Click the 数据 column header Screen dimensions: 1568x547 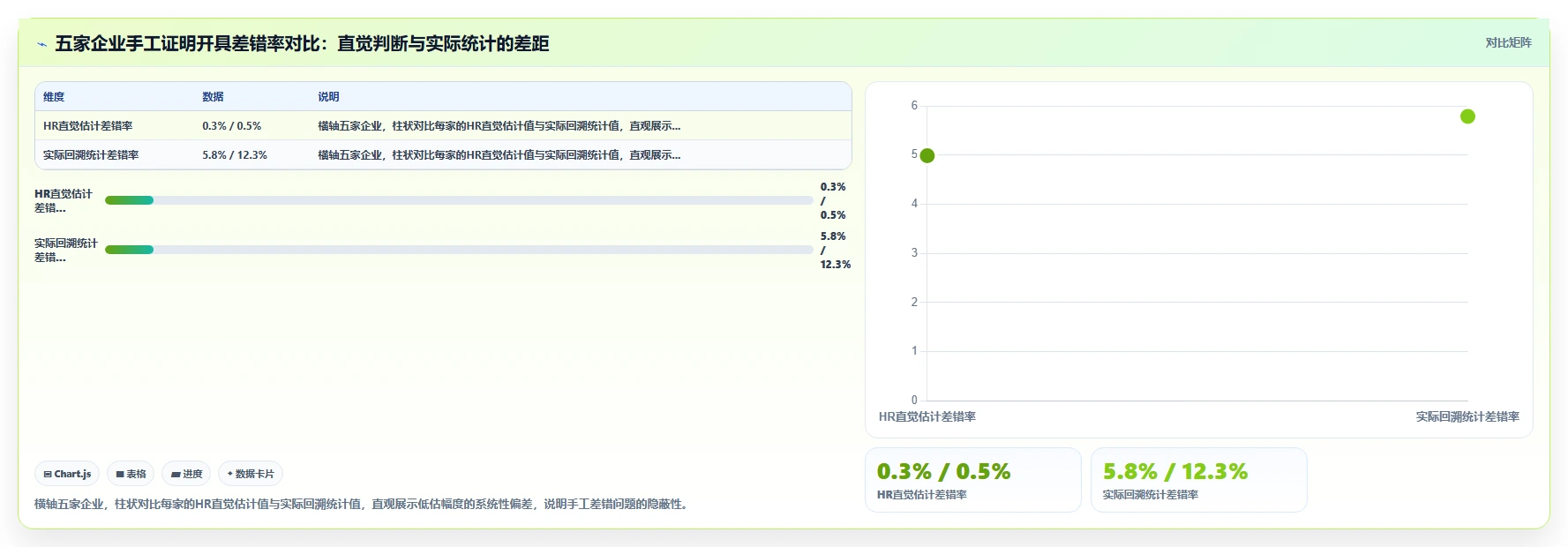[213, 97]
